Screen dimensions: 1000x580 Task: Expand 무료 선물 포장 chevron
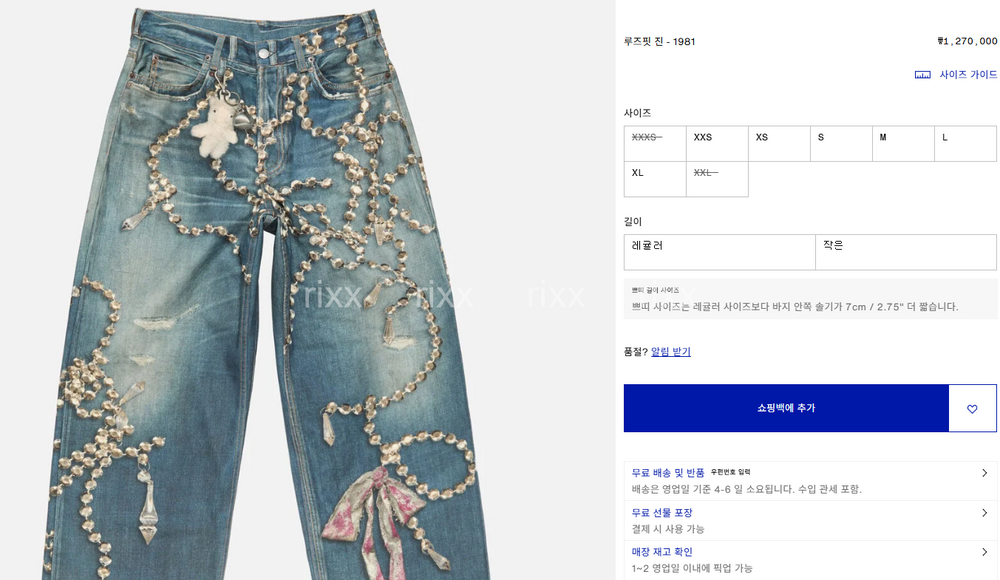click(x=984, y=513)
